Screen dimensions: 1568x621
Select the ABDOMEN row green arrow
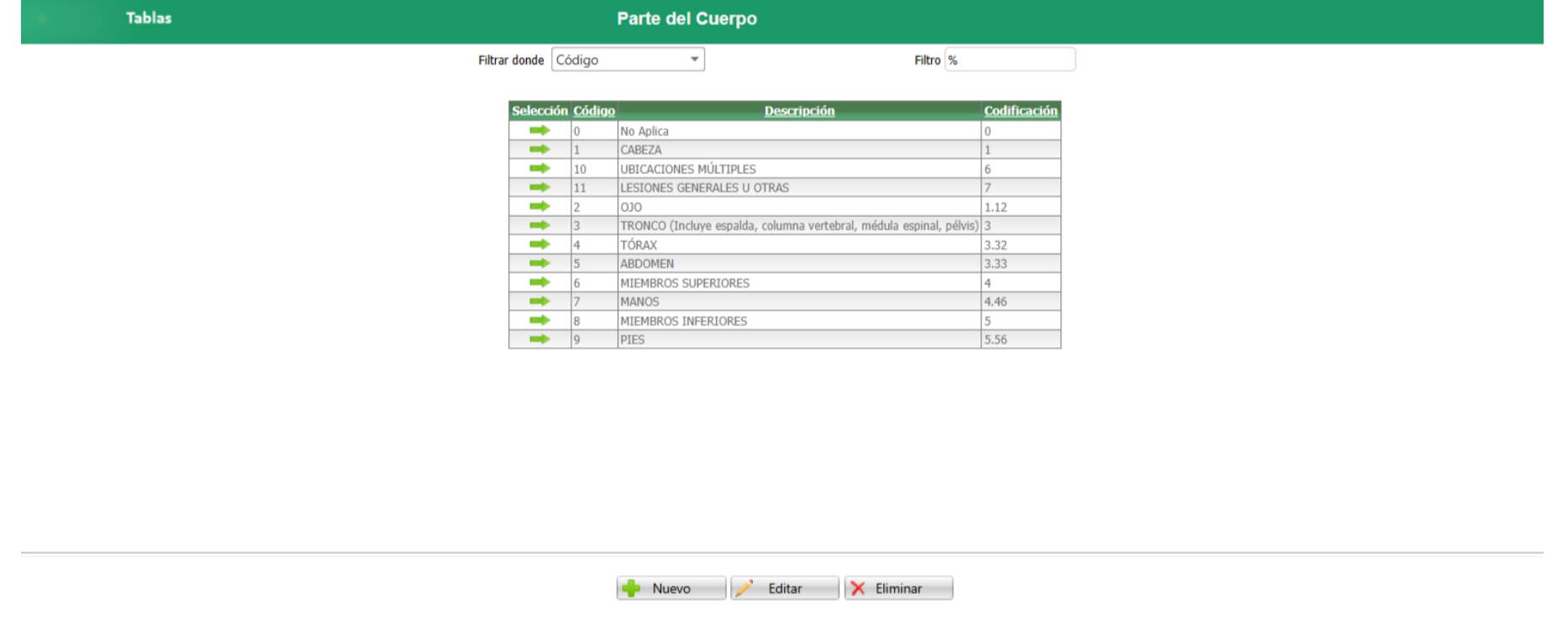click(x=539, y=263)
